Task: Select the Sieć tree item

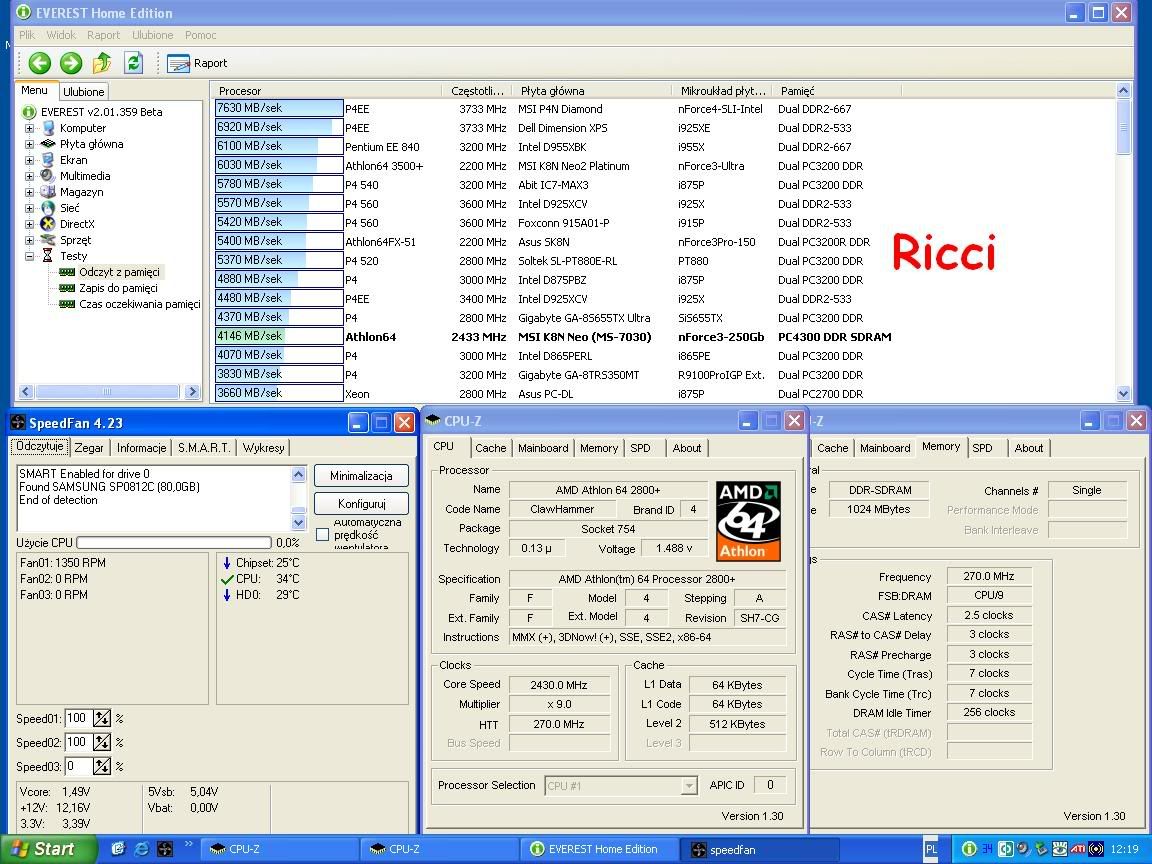Action: pyautogui.click(x=70, y=208)
